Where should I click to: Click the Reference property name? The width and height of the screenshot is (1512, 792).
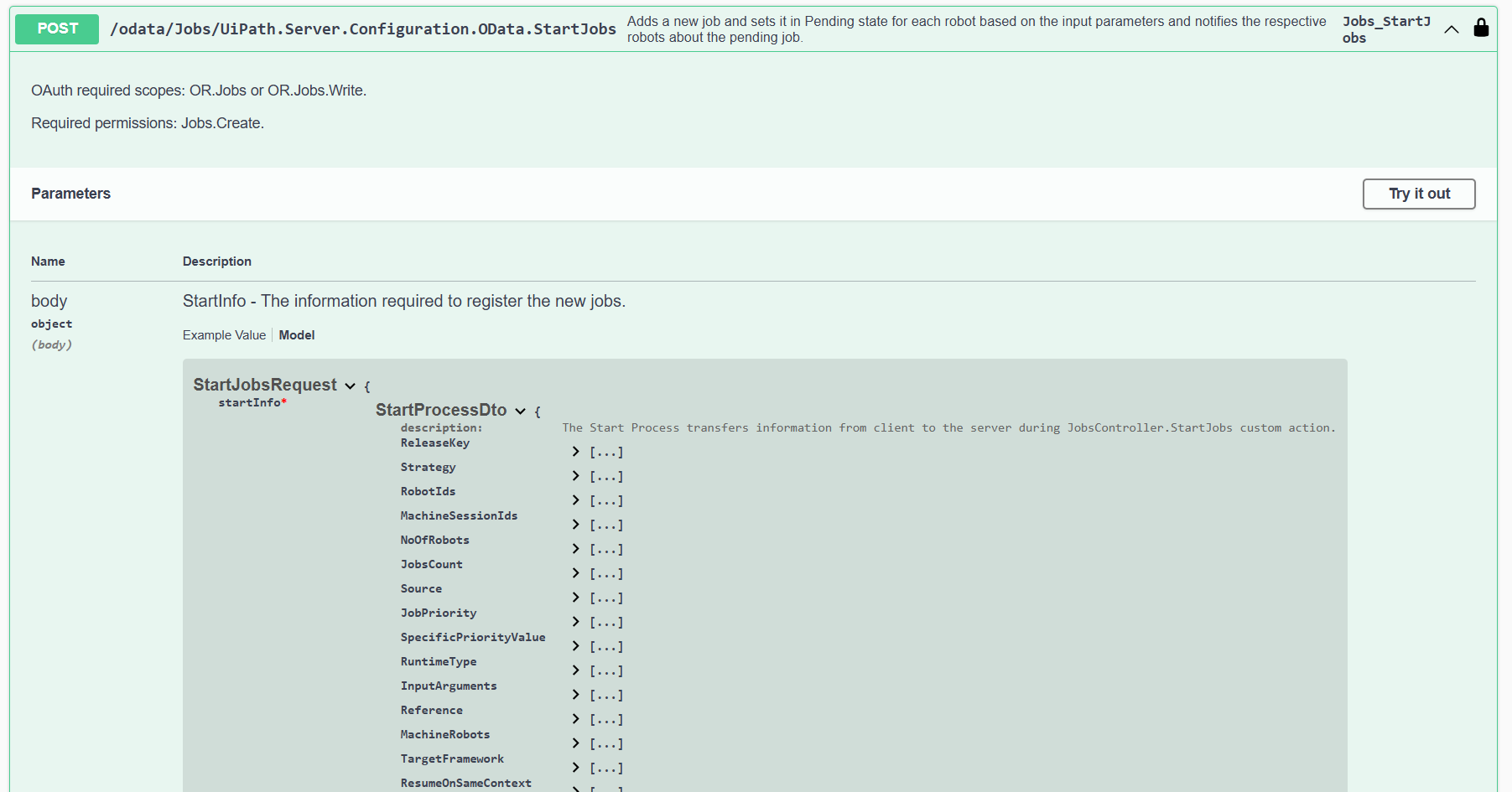(431, 711)
